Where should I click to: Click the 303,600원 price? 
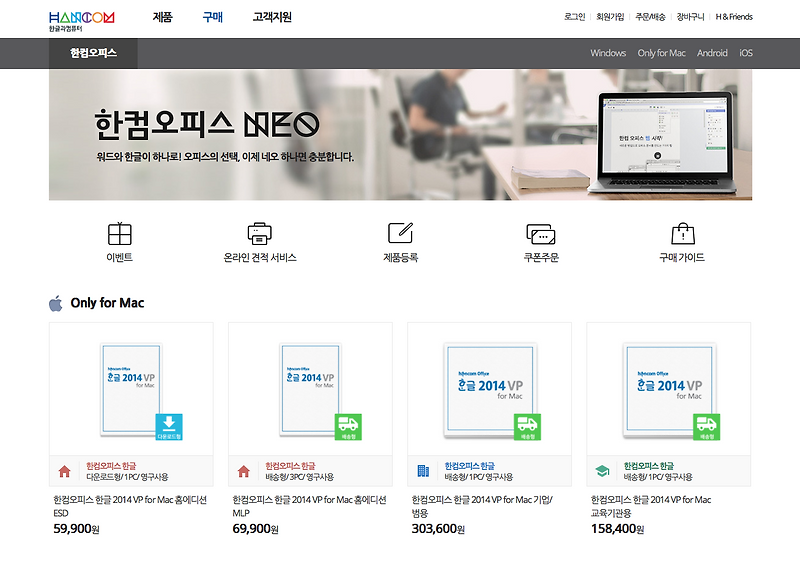(x=438, y=529)
